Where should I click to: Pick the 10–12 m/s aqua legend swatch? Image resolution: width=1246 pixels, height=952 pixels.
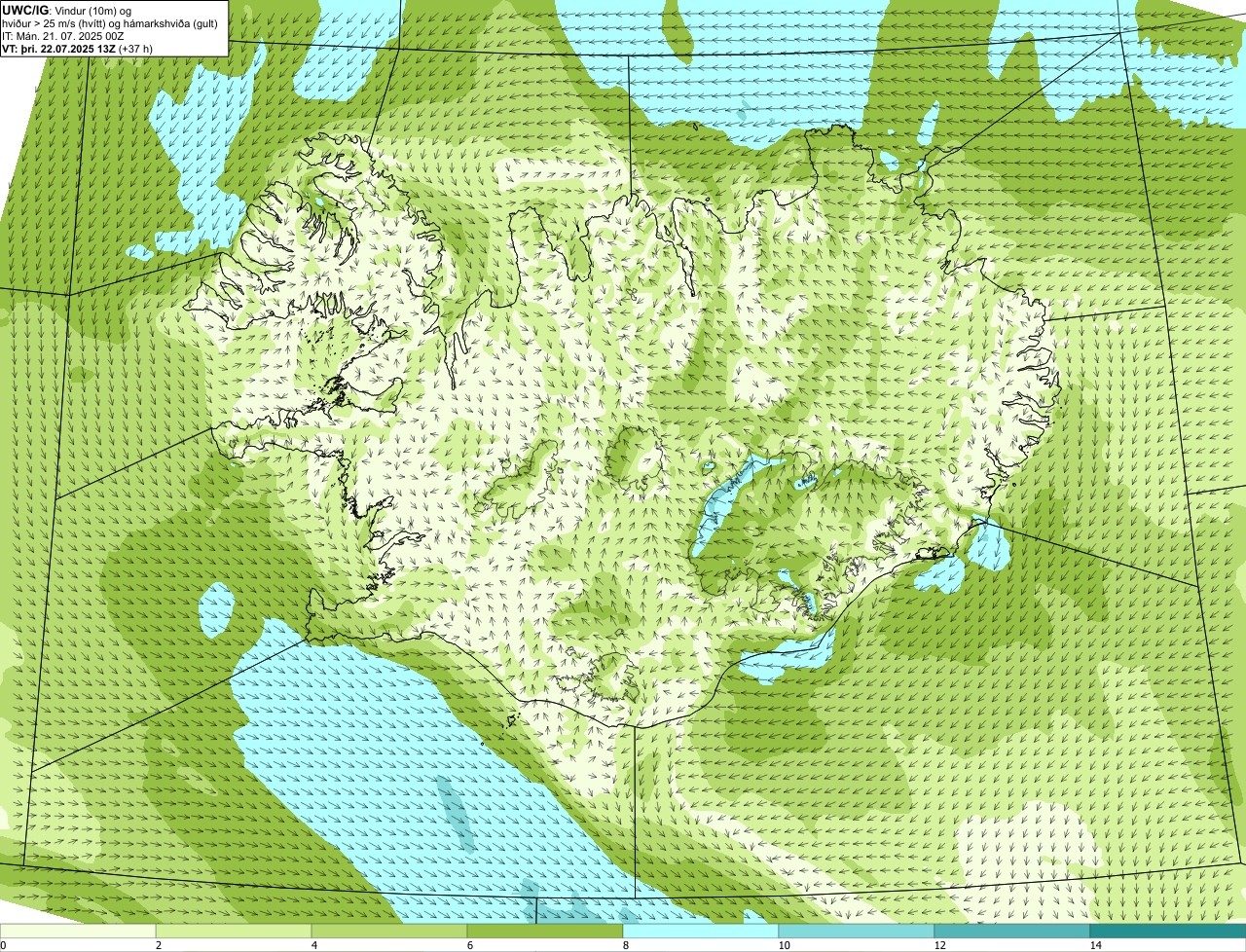(857, 931)
